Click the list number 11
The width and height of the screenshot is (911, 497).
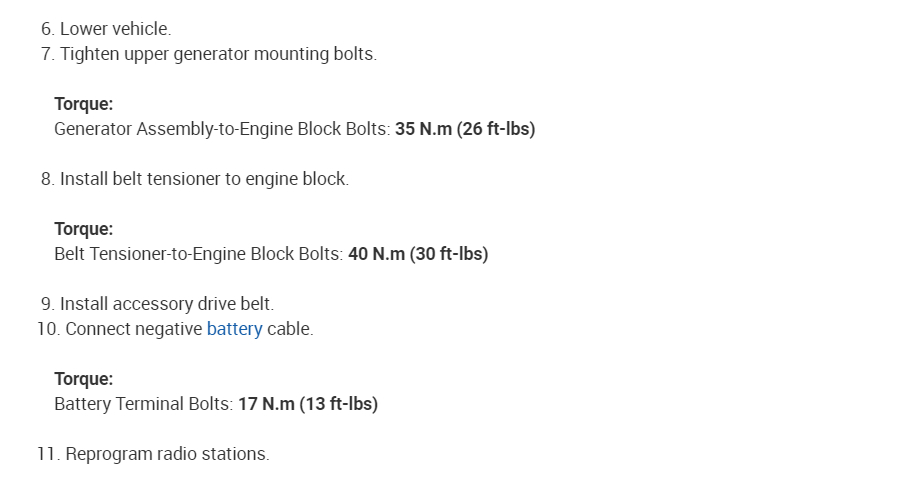(x=48, y=454)
